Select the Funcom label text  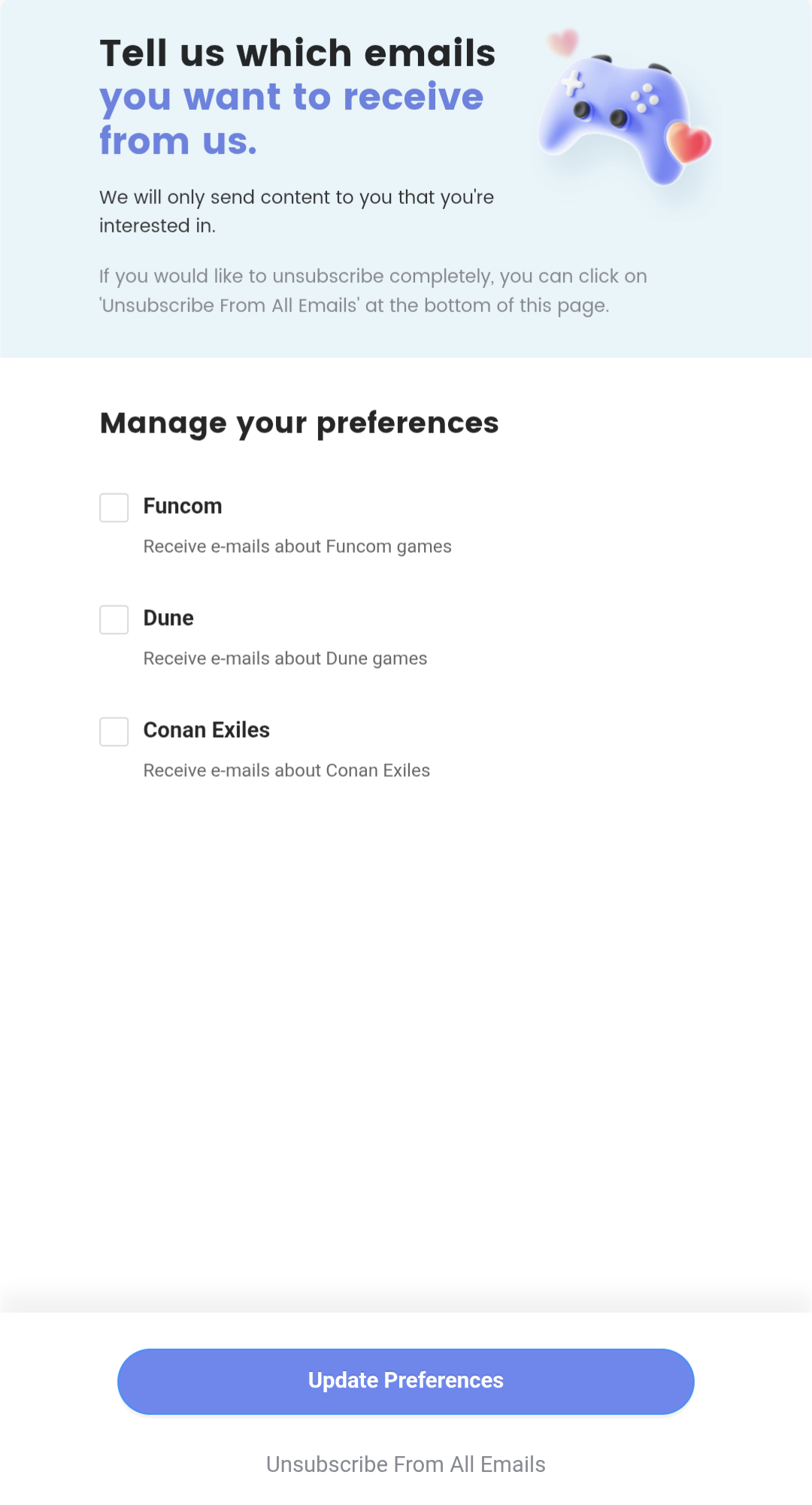coord(182,506)
